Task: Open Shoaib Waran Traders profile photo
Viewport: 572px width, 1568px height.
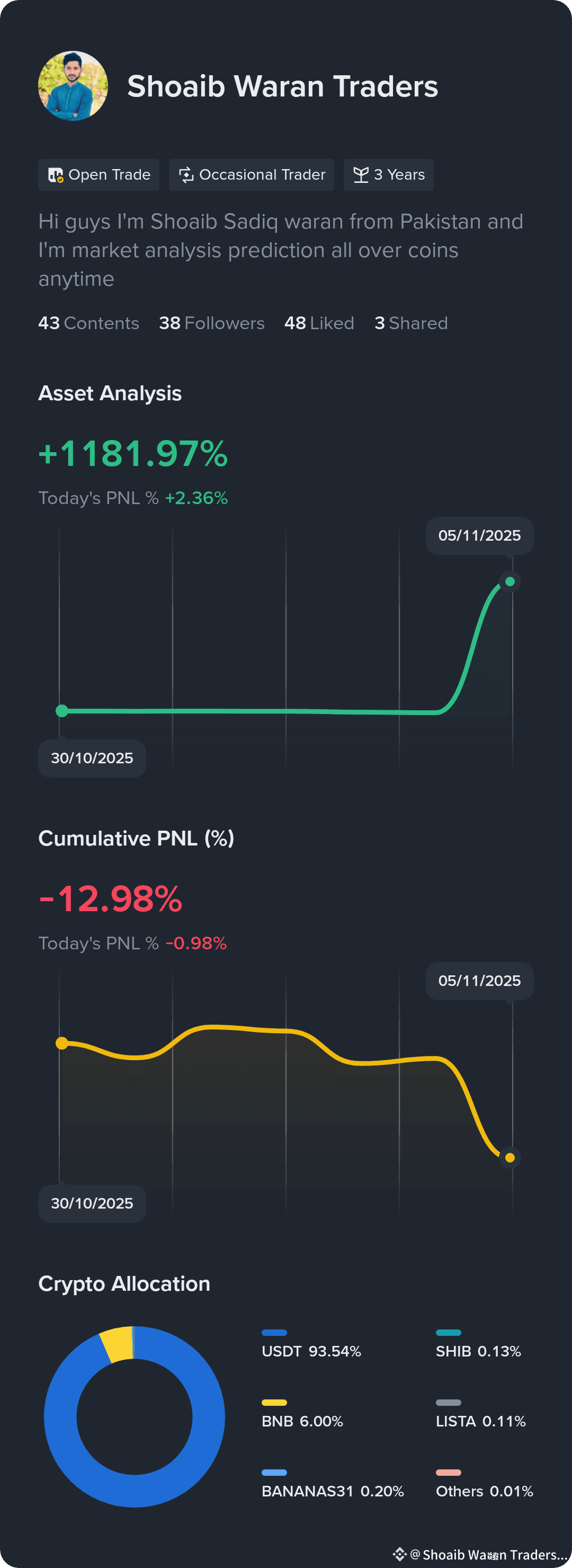Action: (x=73, y=86)
